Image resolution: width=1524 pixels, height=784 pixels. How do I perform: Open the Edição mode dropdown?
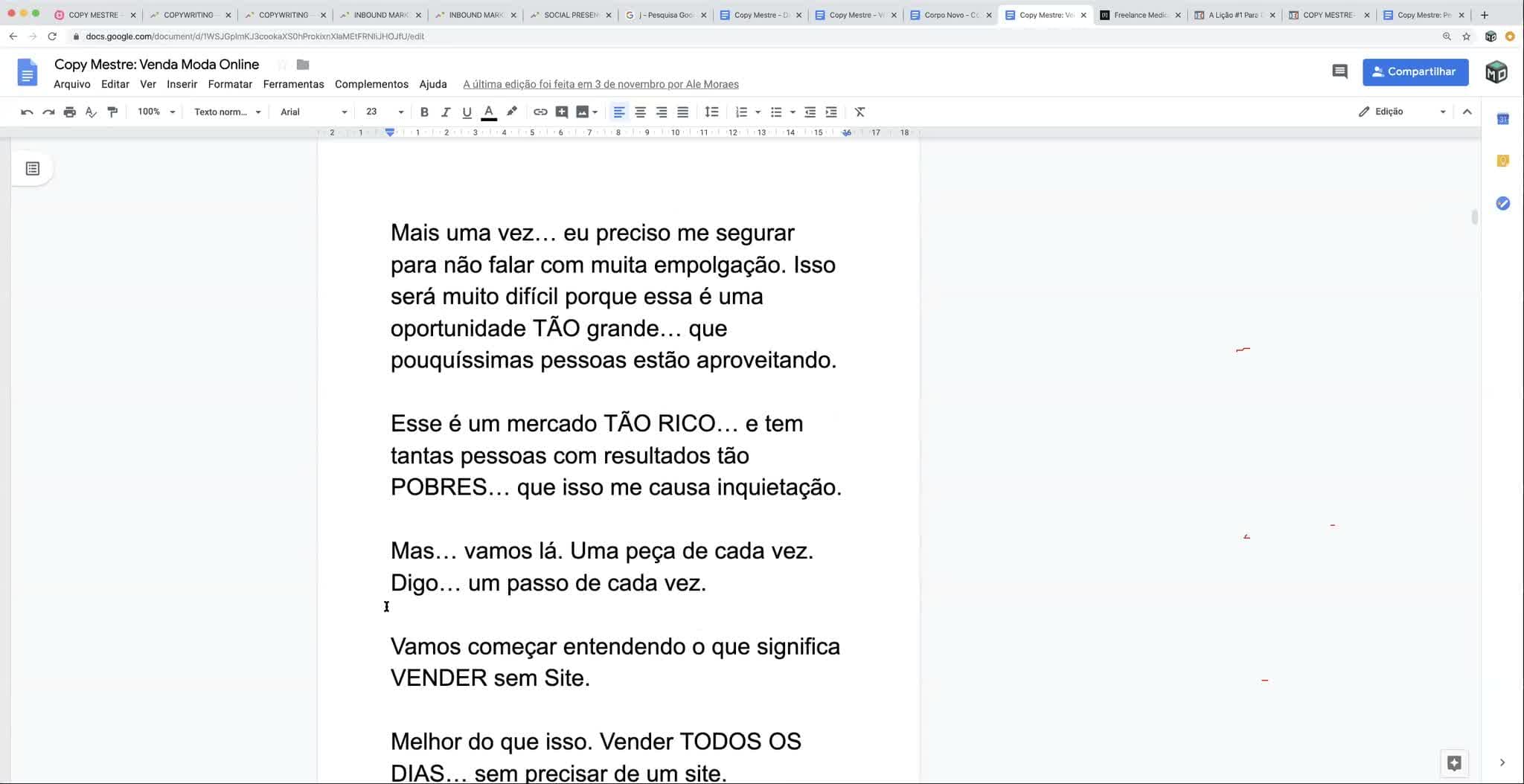point(1402,112)
